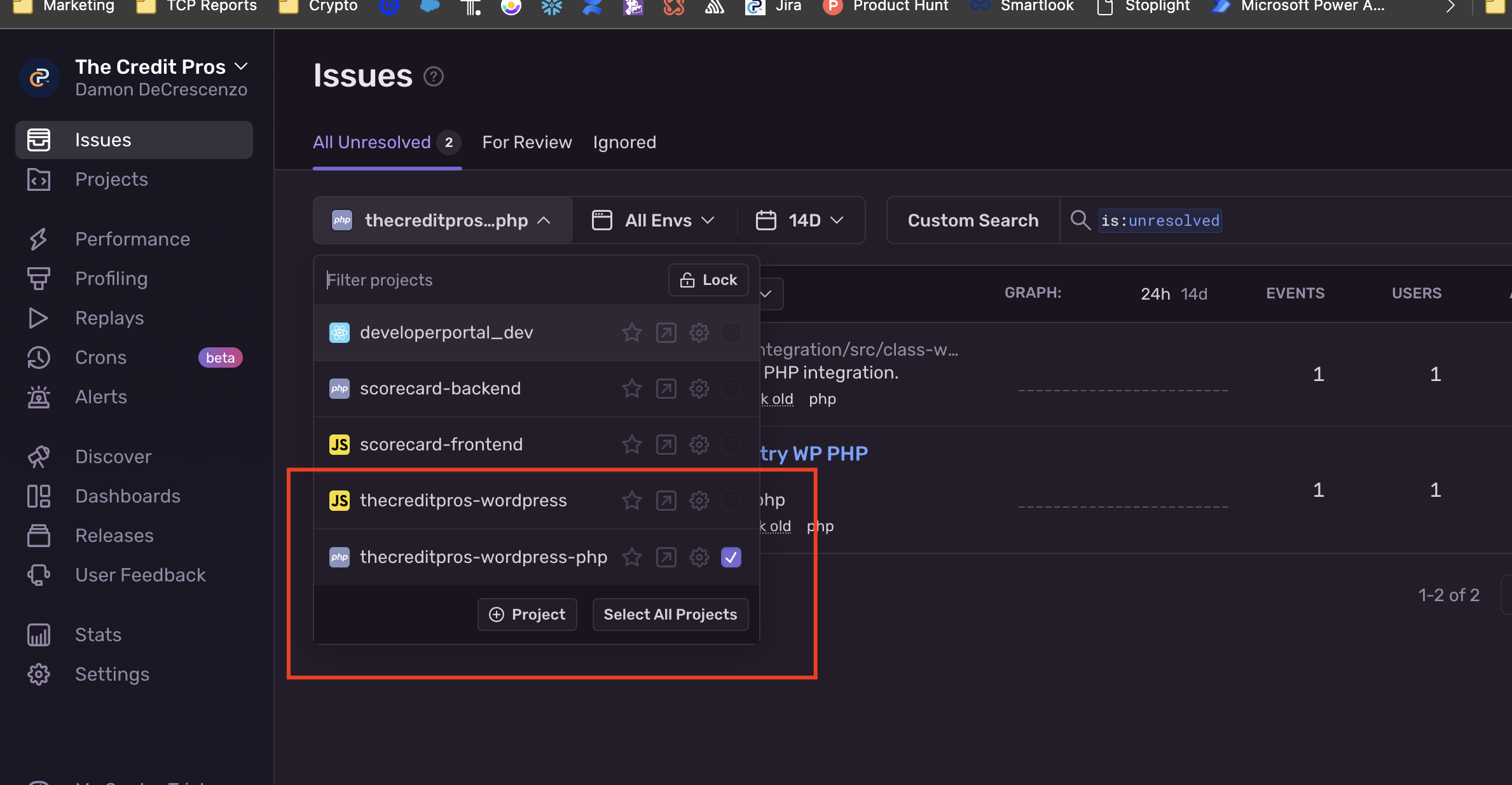Viewport: 1512px width, 785px height.
Task: Open thecreditpros-wordpress settings gear
Action: click(x=699, y=501)
